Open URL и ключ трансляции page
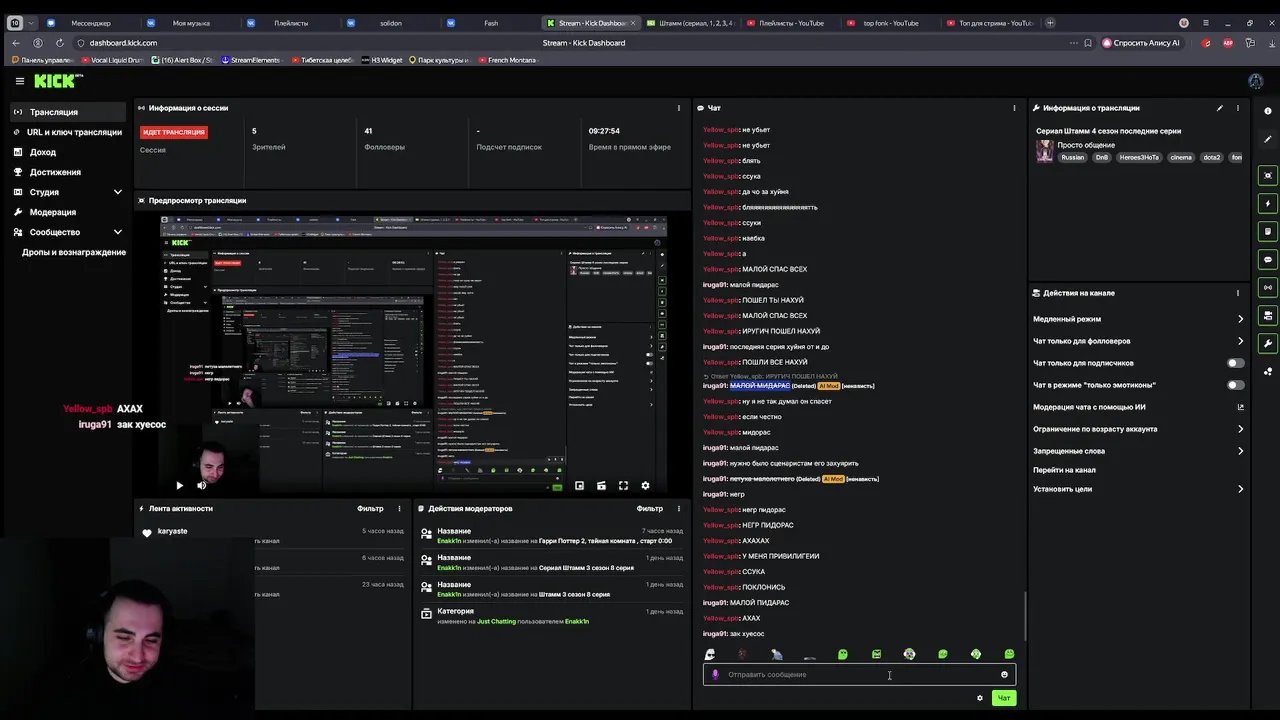The width and height of the screenshot is (1280, 720). click(67, 132)
